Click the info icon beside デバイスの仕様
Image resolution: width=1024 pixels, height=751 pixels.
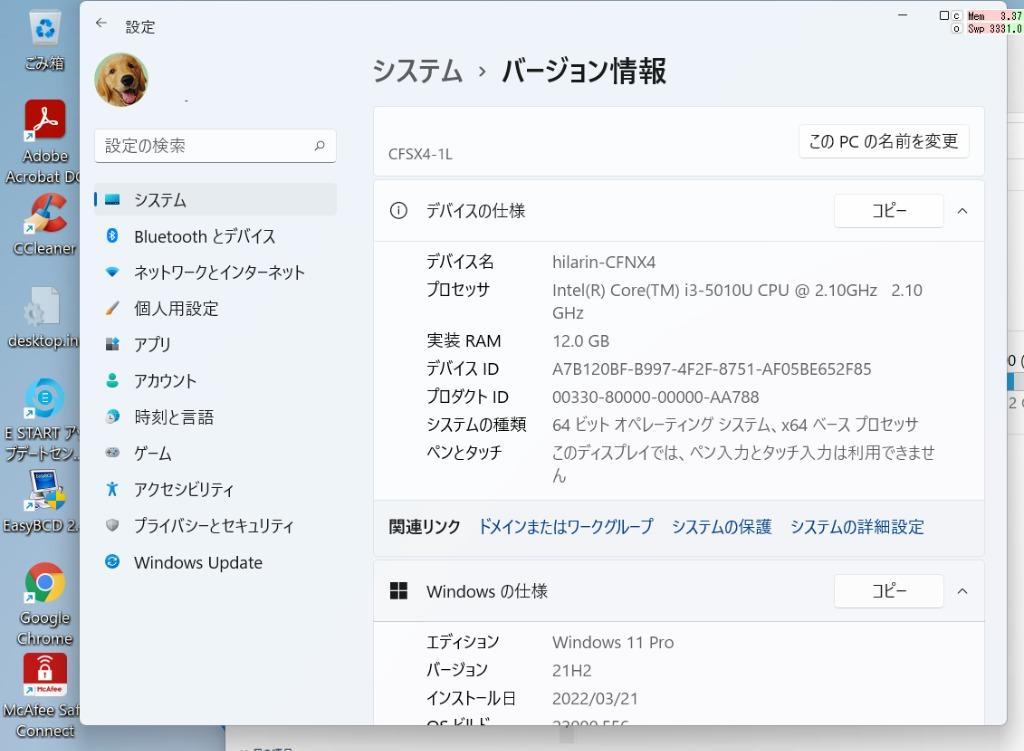[x=398, y=211]
